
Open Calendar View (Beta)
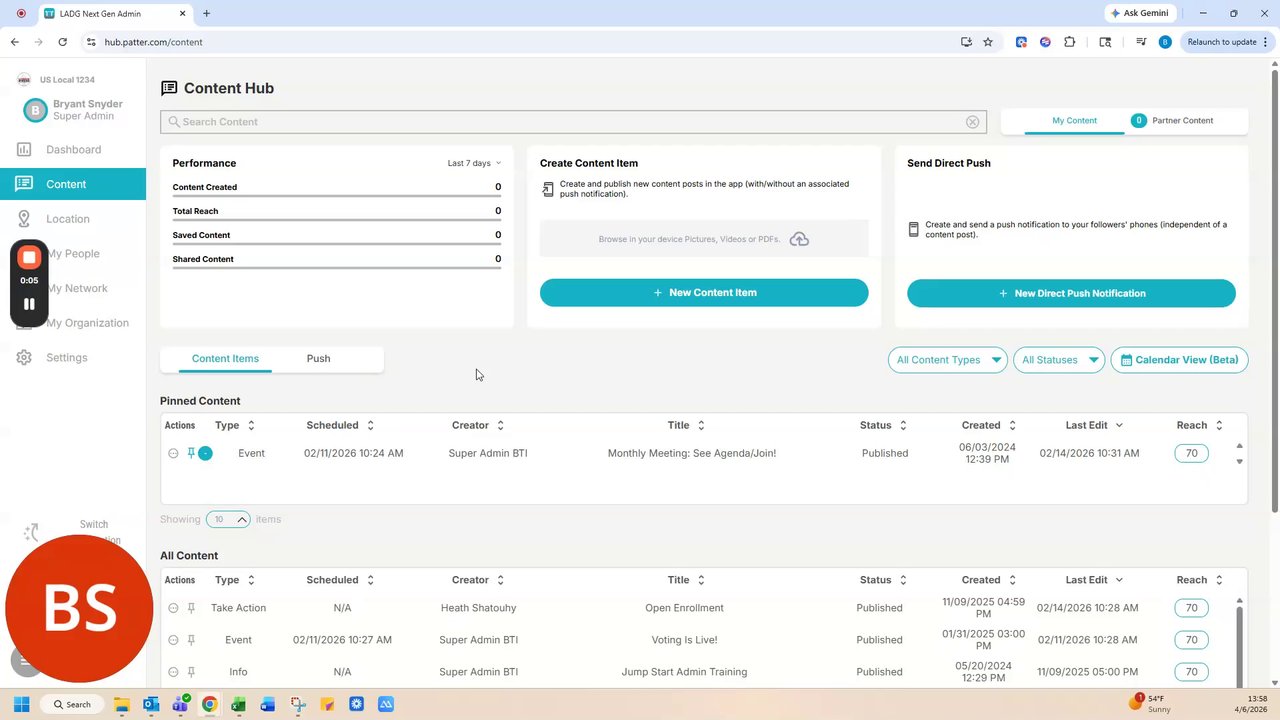pyautogui.click(x=1179, y=360)
